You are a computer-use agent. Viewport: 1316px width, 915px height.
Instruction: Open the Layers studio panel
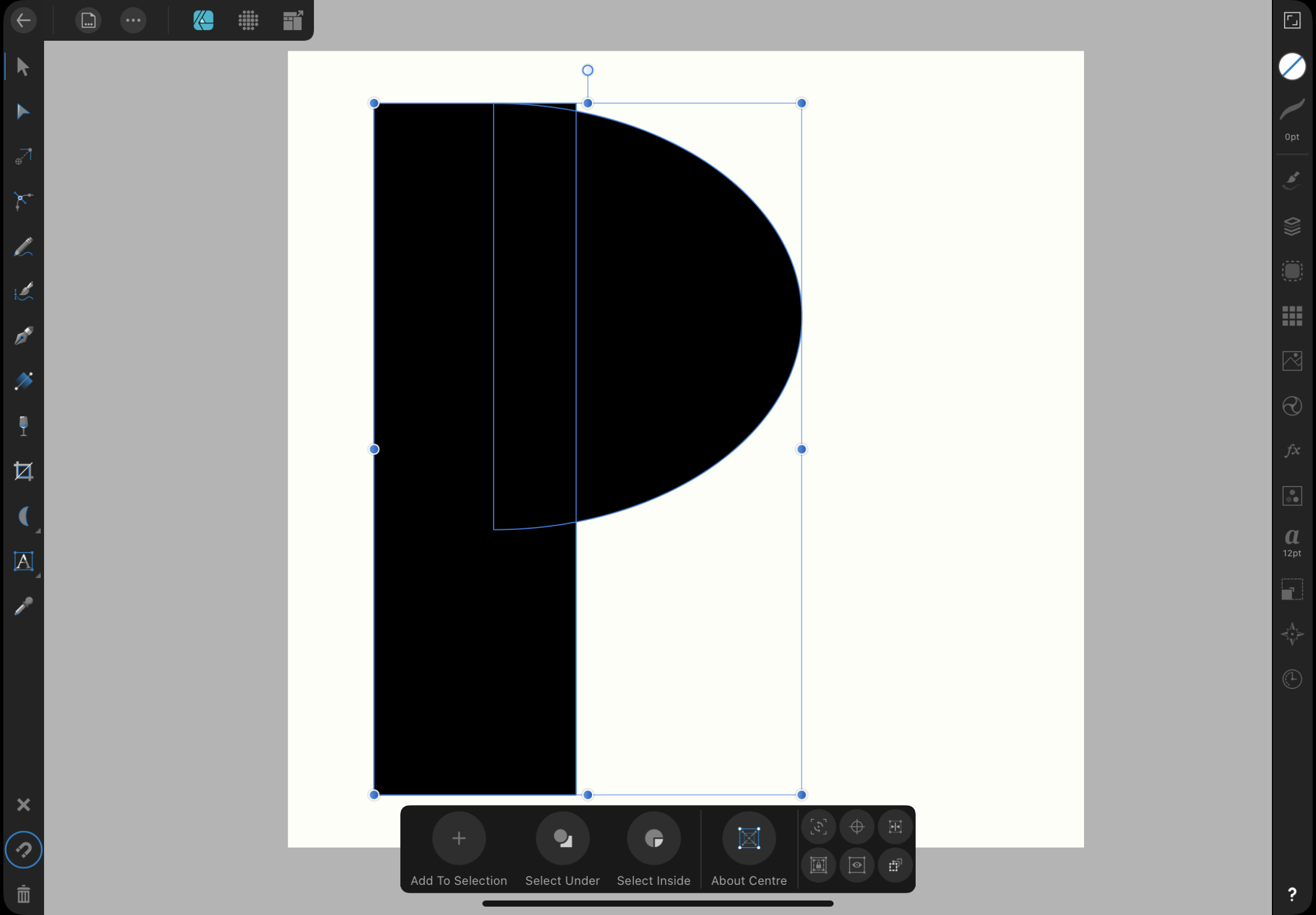click(x=1291, y=226)
